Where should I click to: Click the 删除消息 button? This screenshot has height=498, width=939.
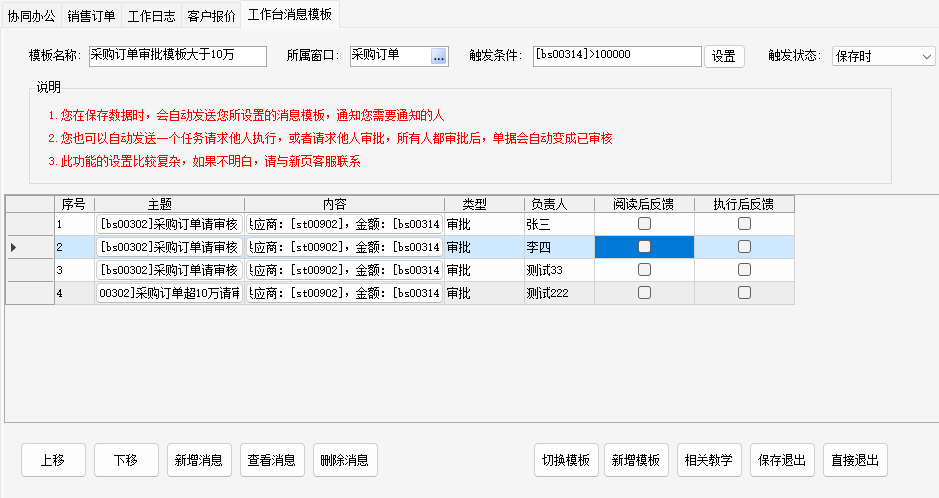tap(345, 460)
